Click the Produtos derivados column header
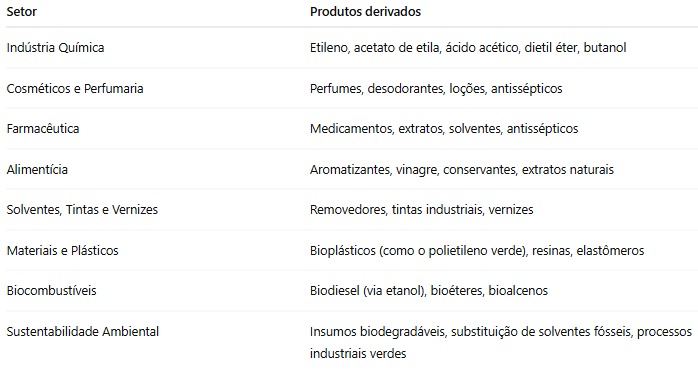 365,12
